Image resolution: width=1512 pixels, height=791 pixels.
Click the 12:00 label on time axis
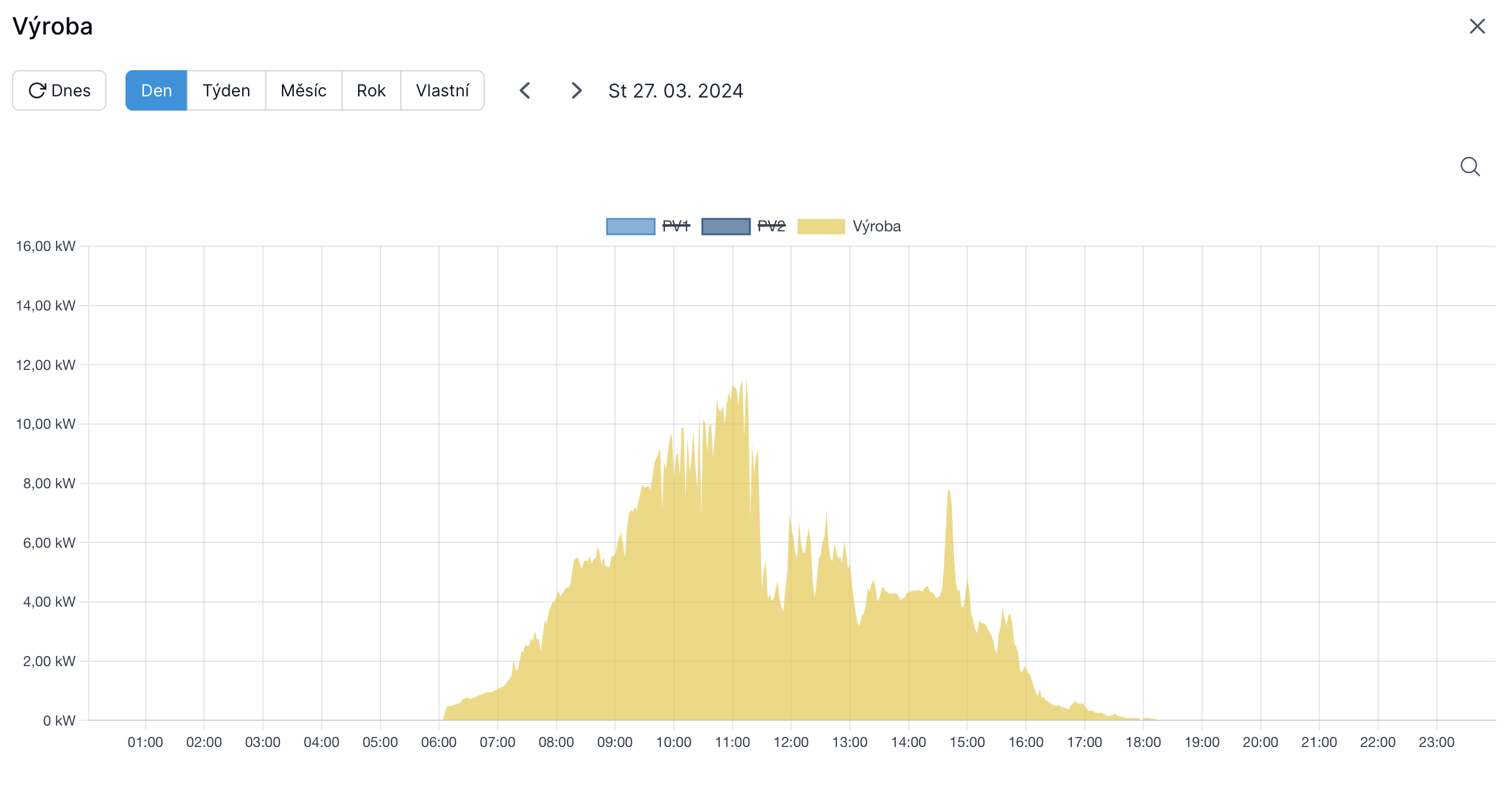(x=790, y=742)
